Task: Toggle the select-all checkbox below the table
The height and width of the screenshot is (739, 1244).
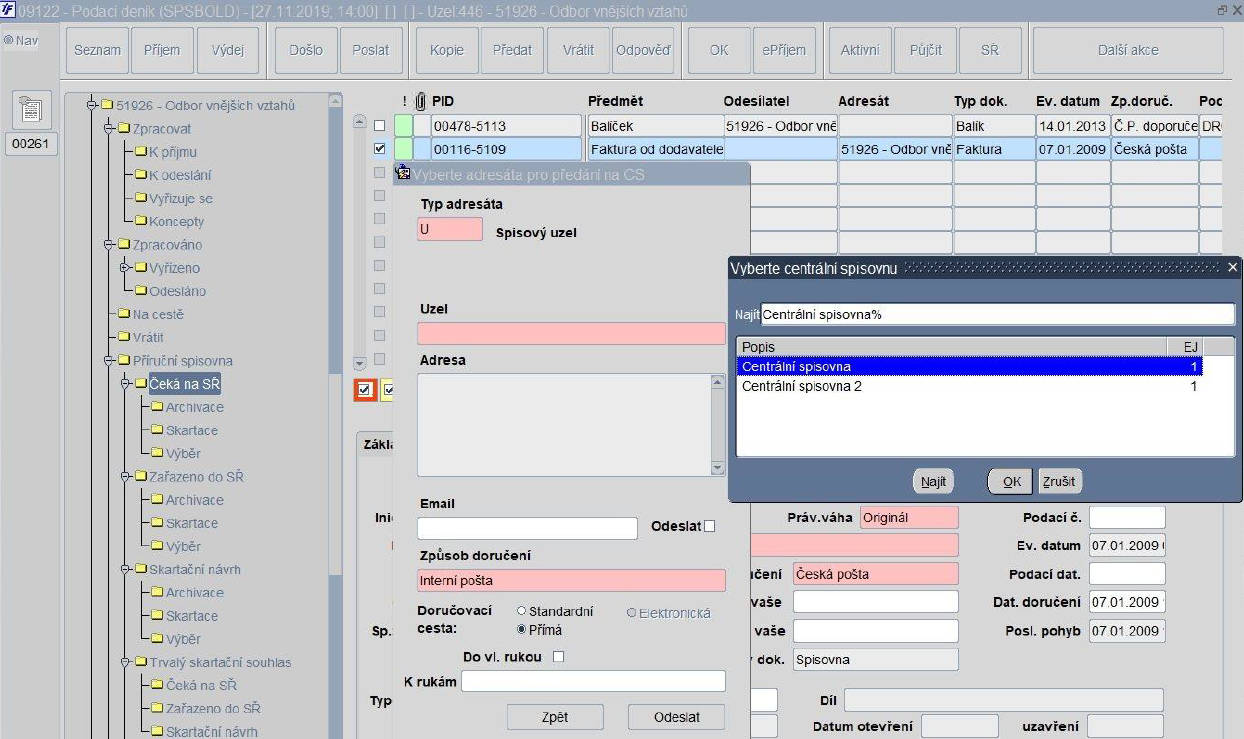Action: [x=365, y=390]
